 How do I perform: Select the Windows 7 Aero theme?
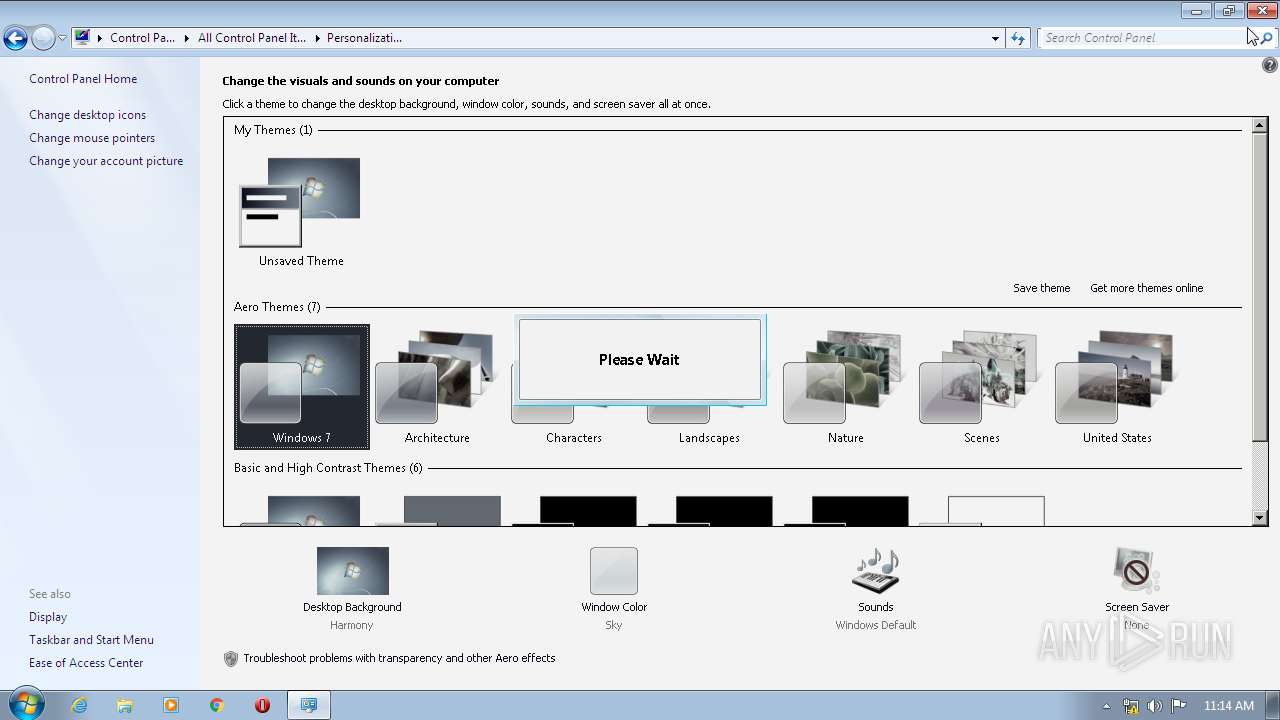pyautogui.click(x=302, y=386)
